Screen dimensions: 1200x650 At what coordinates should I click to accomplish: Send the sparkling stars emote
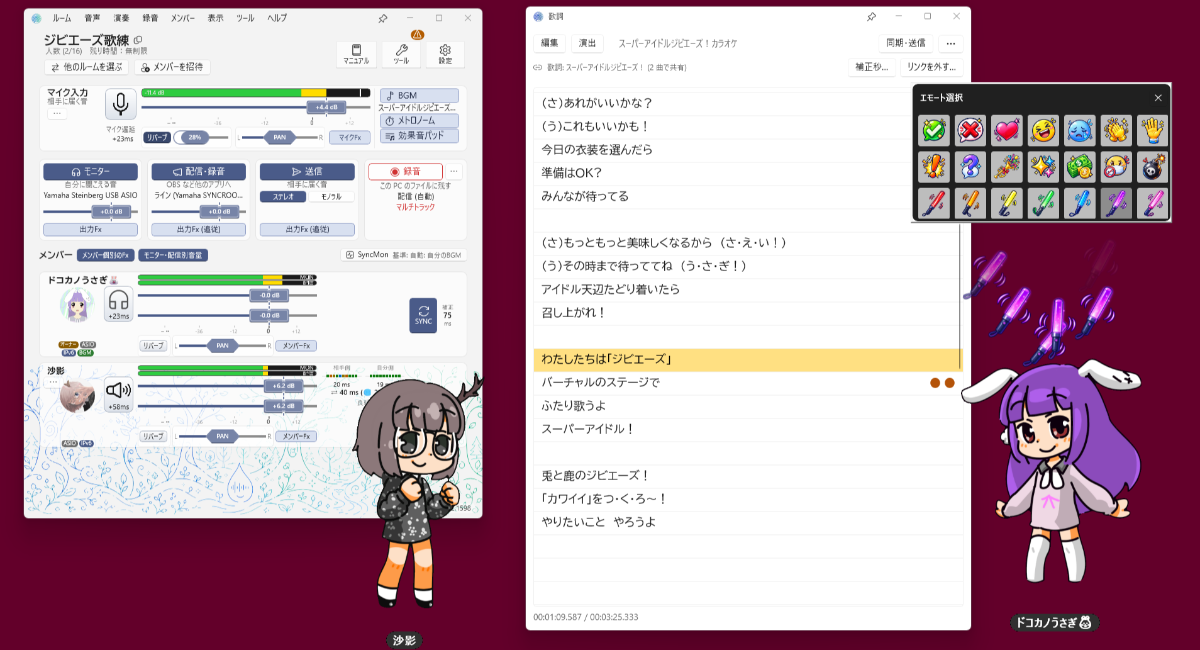[1043, 166]
